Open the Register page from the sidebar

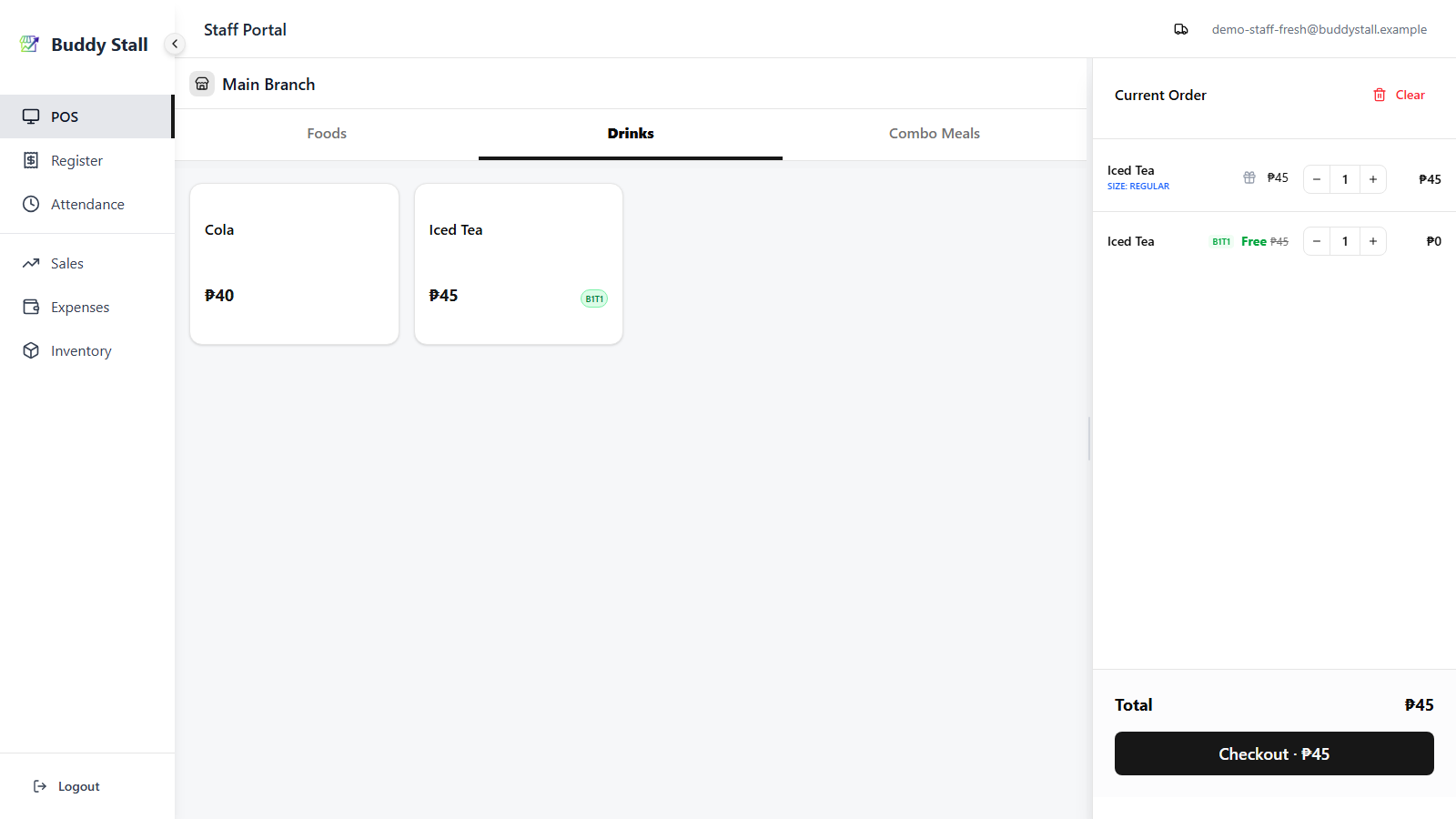(x=86, y=160)
